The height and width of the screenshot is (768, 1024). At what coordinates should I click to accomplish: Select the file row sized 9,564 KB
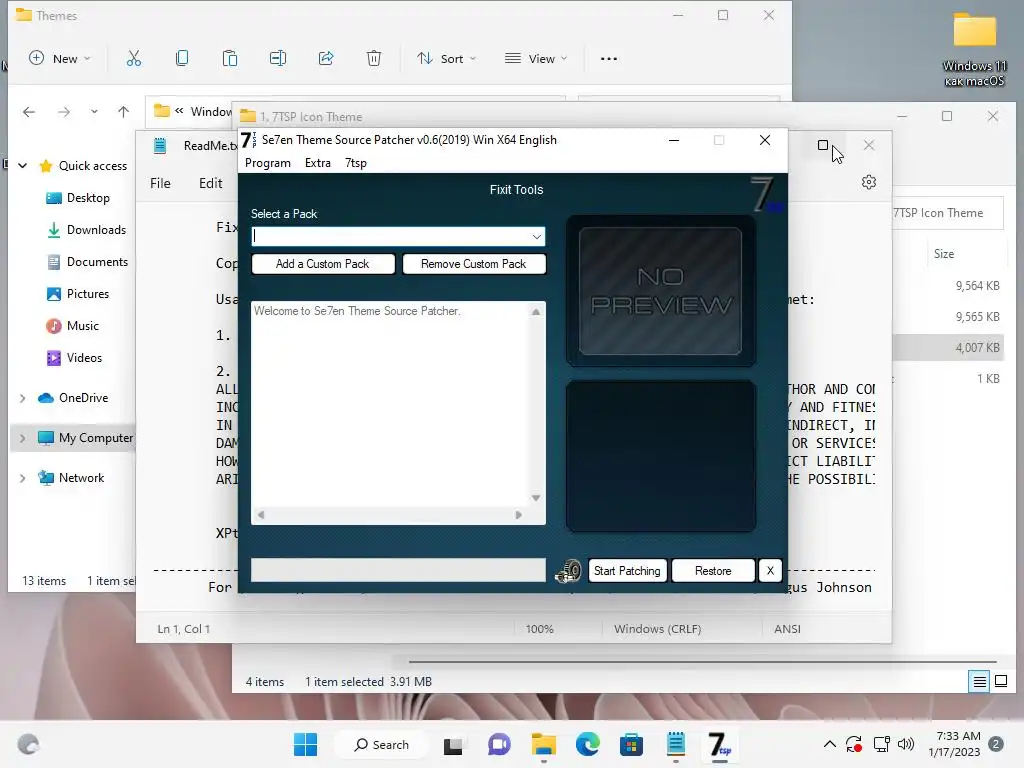click(948, 285)
